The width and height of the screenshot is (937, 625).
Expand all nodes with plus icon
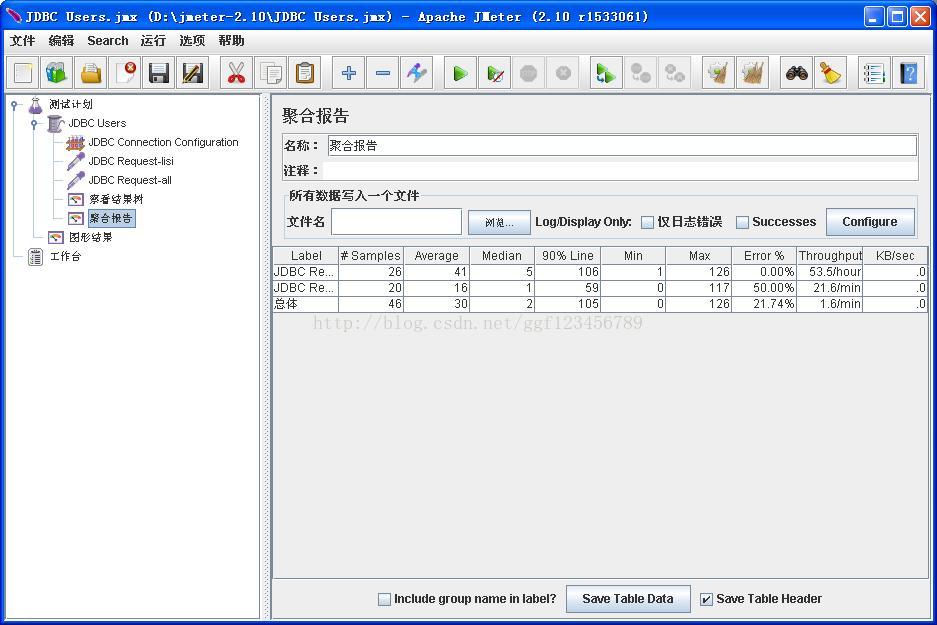tap(348, 73)
